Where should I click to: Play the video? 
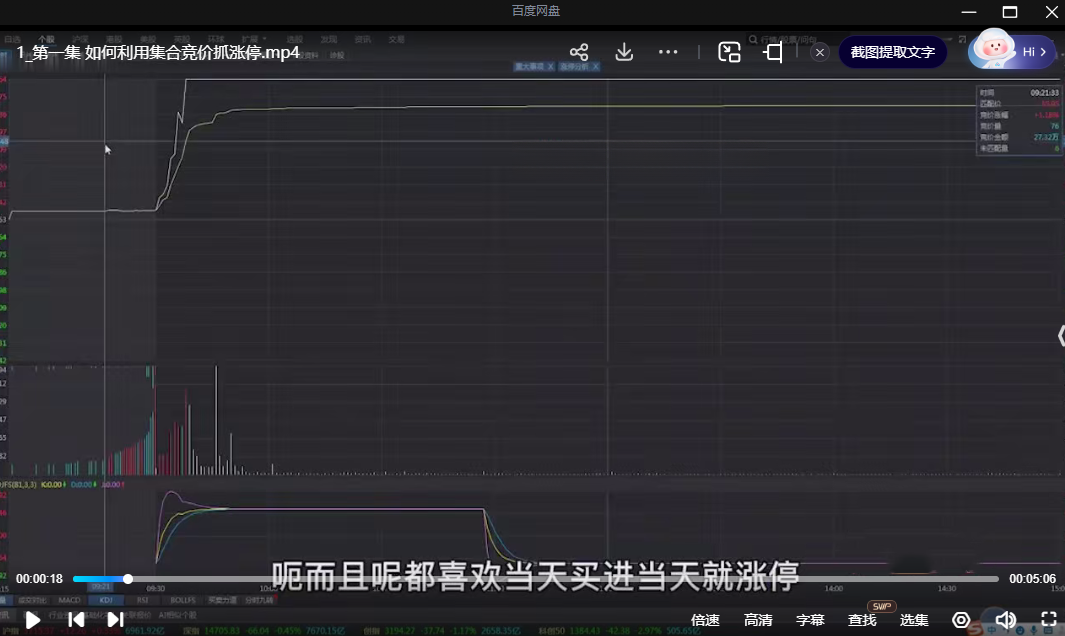pyautogui.click(x=33, y=620)
